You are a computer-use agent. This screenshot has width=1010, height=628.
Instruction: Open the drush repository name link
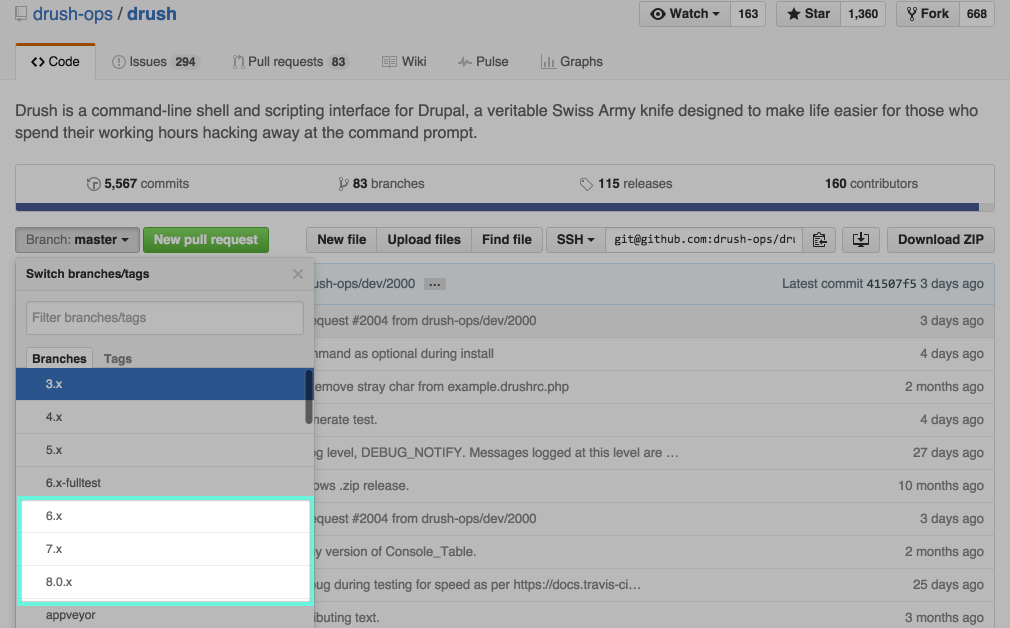click(x=151, y=14)
